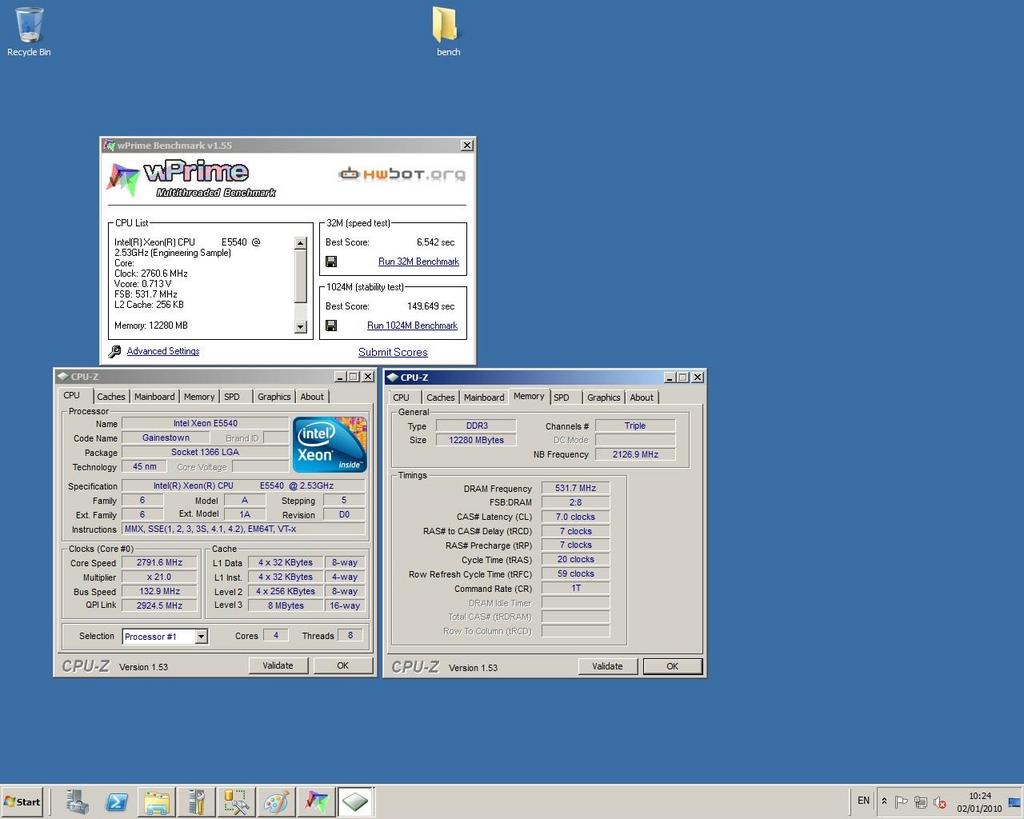The image size is (1024, 819).
Task: Open Mainboard tab in right CPU-Z window
Action: pyautogui.click(x=484, y=397)
